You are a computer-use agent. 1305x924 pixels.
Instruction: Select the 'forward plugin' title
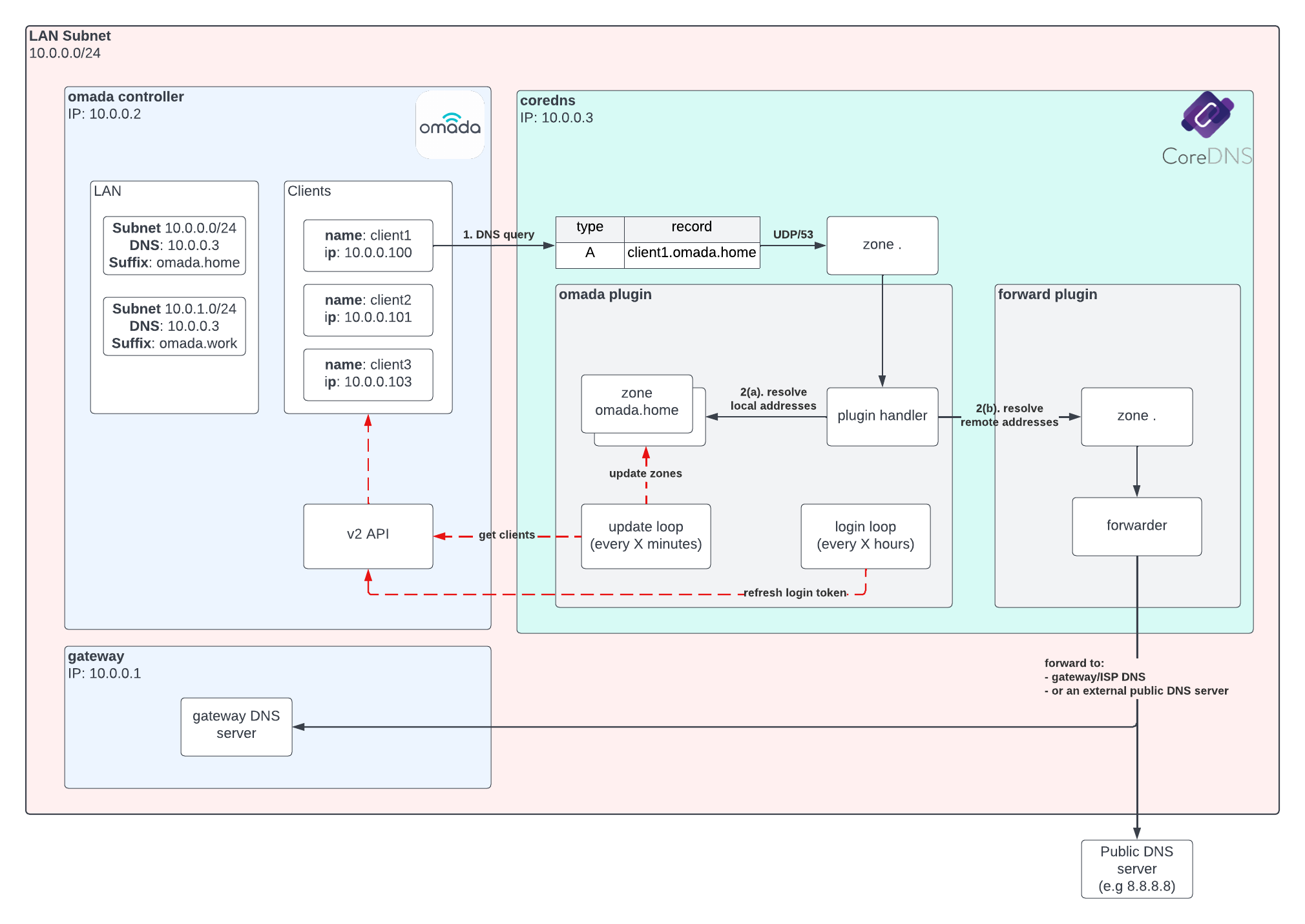1047,295
